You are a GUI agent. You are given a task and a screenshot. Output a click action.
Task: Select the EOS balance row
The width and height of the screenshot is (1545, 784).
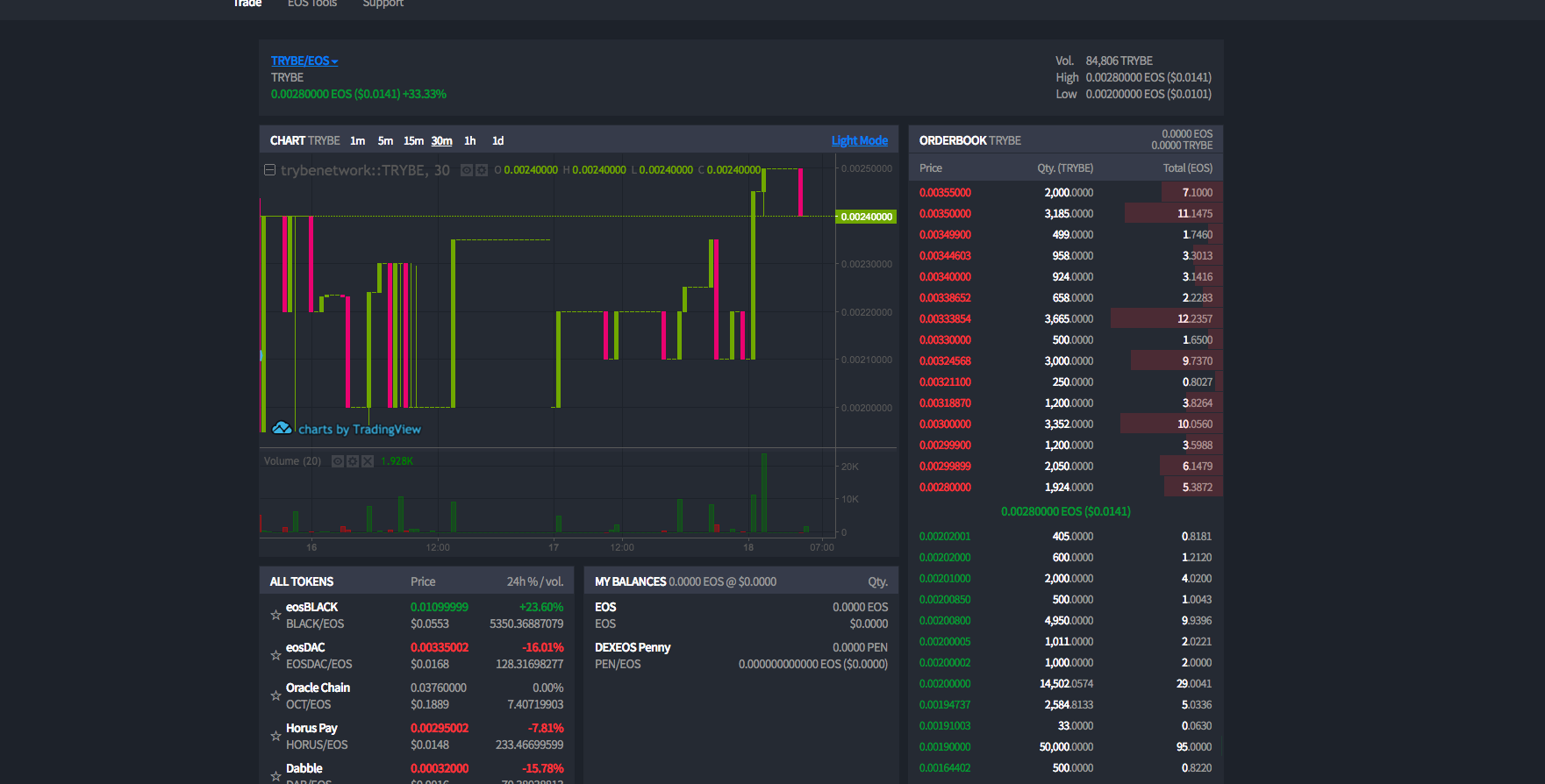point(741,616)
